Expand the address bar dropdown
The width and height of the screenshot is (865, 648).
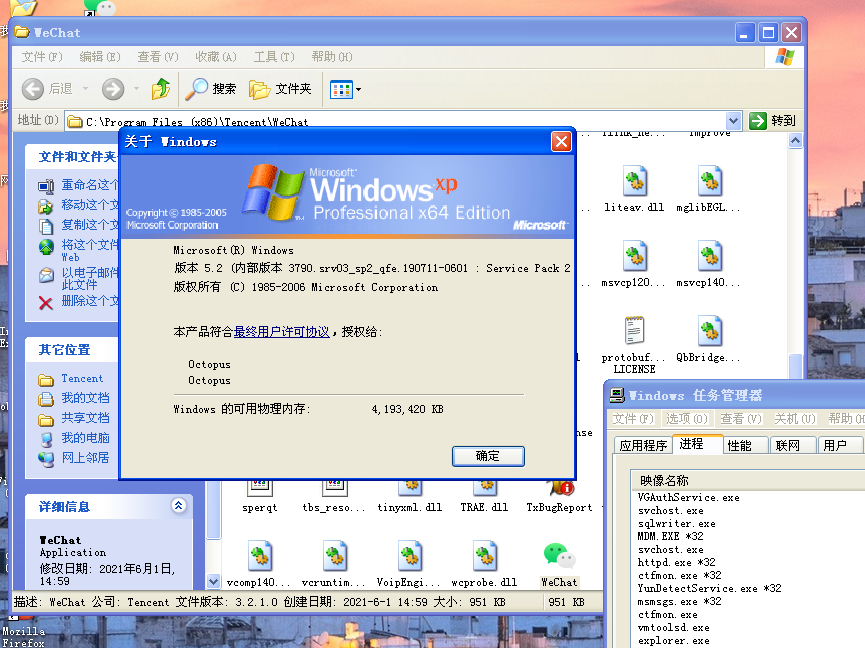[x=733, y=121]
